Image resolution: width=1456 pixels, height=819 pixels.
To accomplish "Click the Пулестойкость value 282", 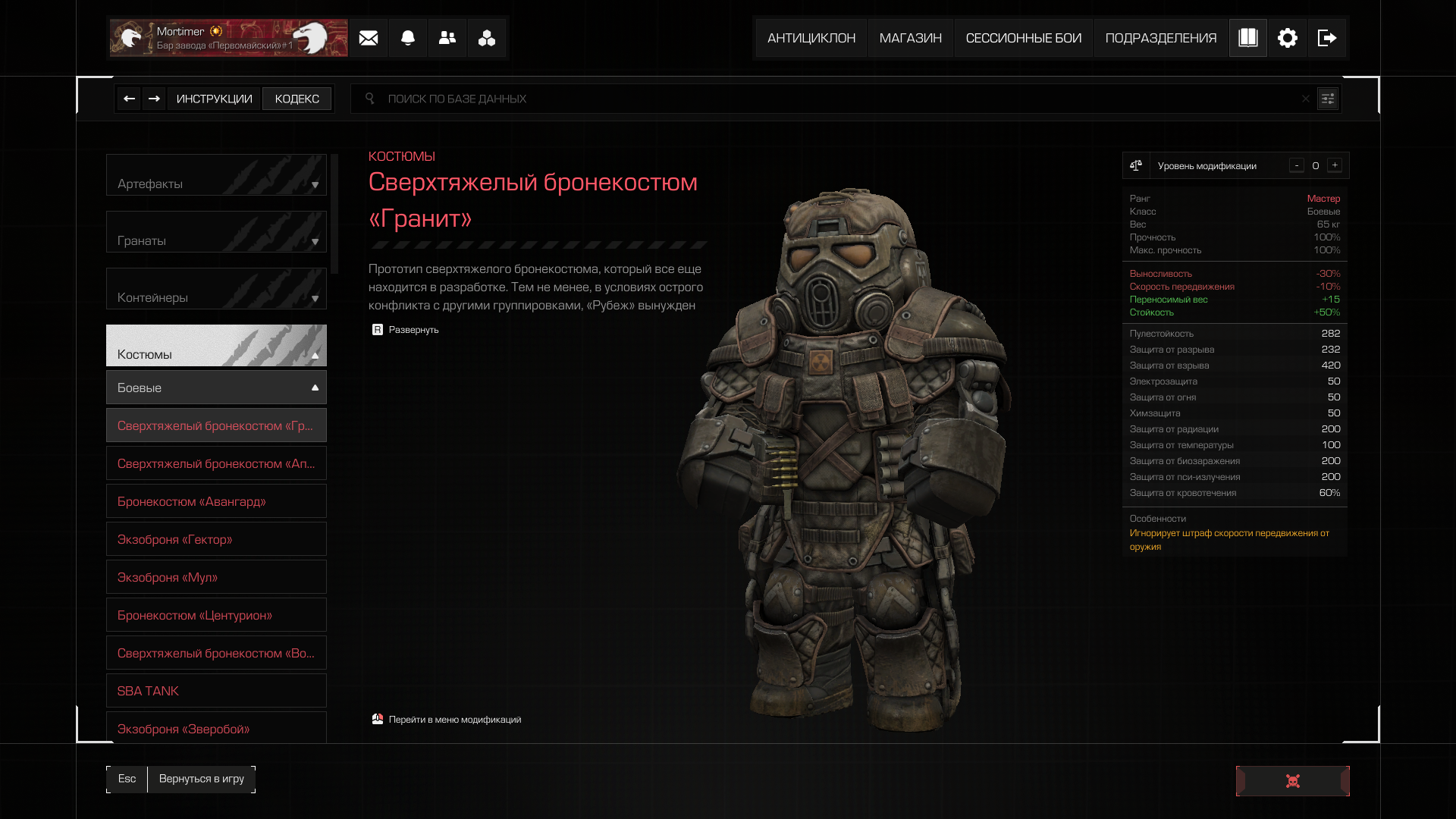I will (x=1331, y=334).
